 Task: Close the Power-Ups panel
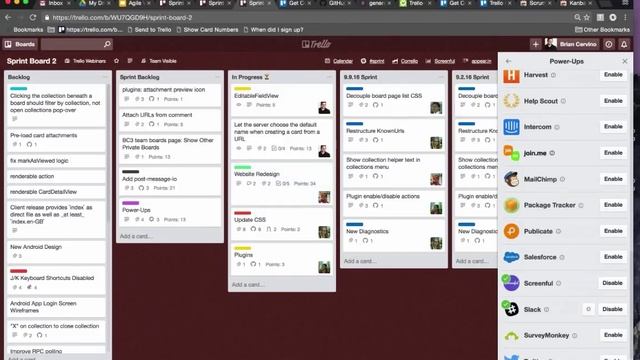tap(624, 61)
